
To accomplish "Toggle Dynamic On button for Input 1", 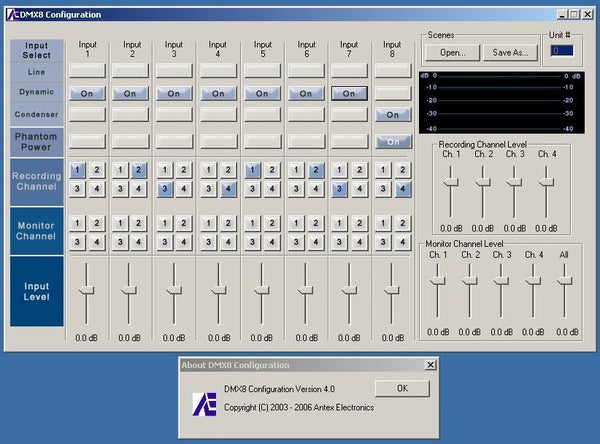I will (x=86, y=93).
